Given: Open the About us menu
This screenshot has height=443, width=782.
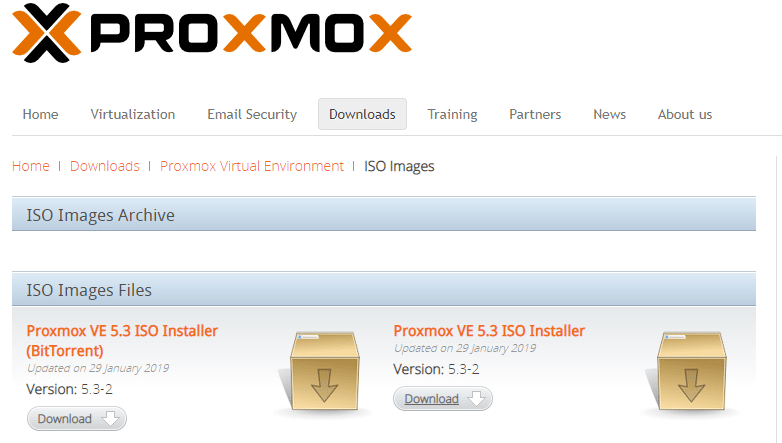Looking at the screenshot, I should (x=685, y=114).
